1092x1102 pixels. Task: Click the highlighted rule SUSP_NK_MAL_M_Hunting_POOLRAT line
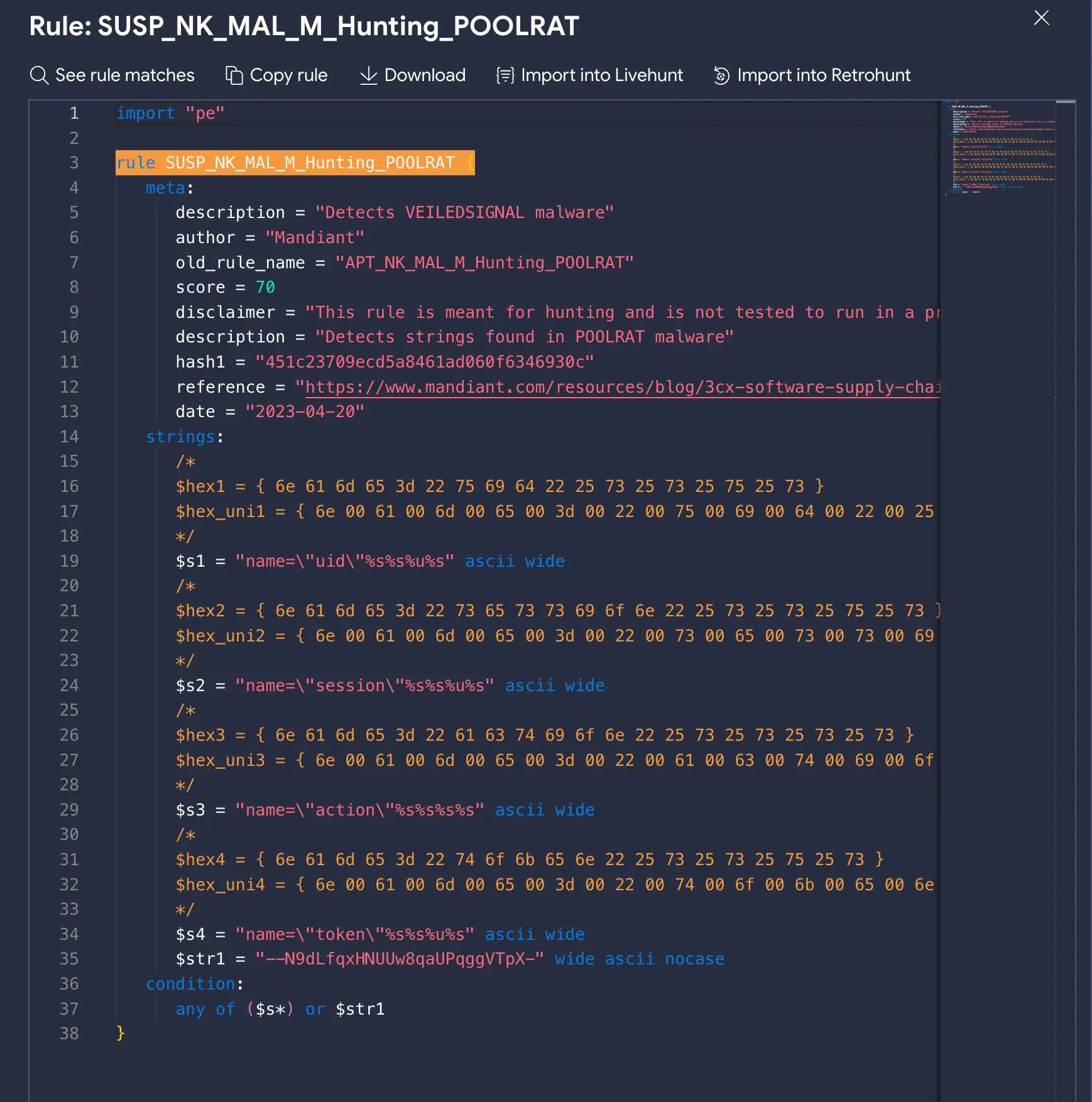tap(295, 163)
